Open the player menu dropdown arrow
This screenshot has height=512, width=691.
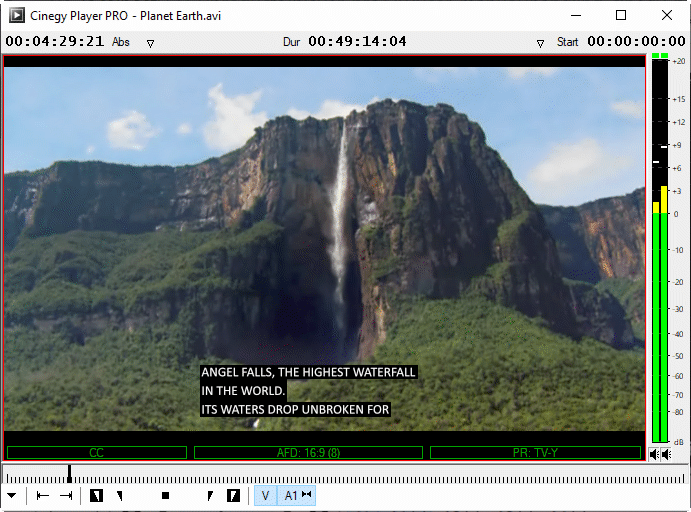11,496
